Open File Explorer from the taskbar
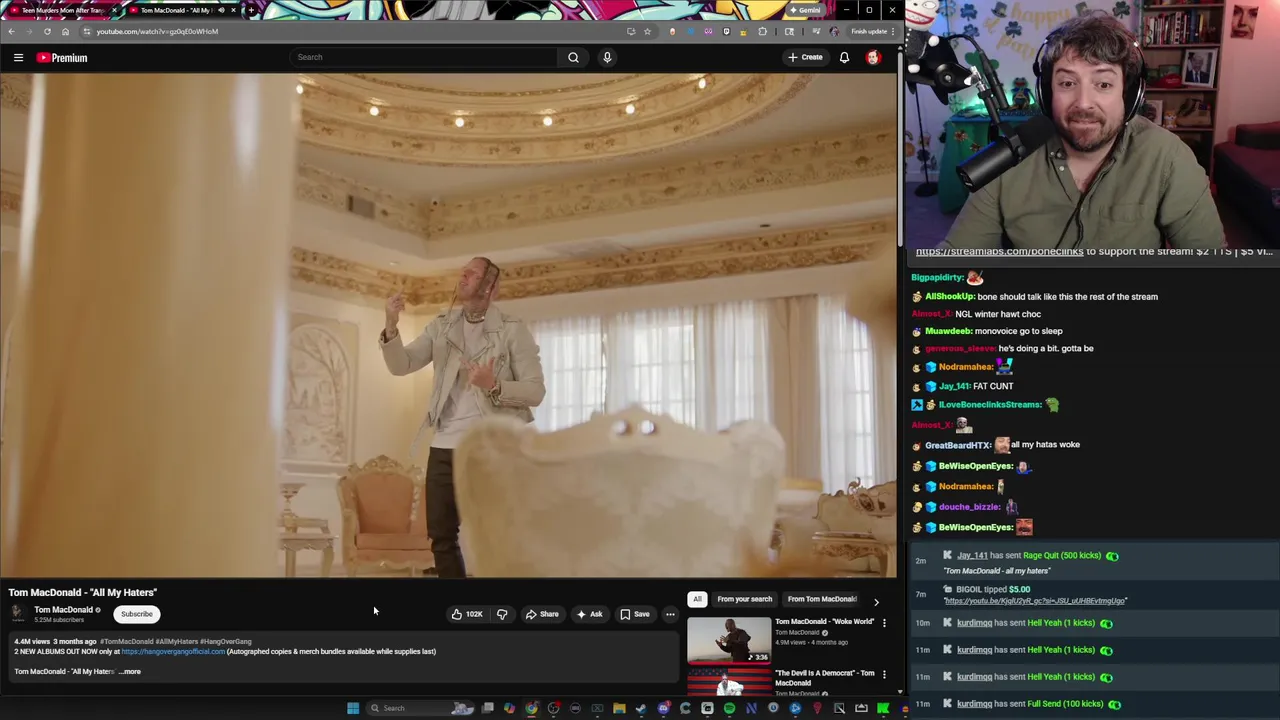The width and height of the screenshot is (1280, 720). (x=619, y=708)
